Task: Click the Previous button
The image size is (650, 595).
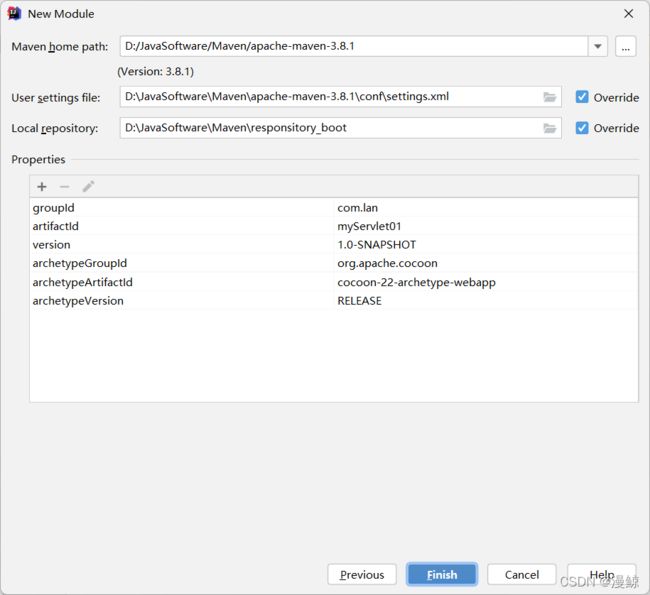Action: pos(362,574)
